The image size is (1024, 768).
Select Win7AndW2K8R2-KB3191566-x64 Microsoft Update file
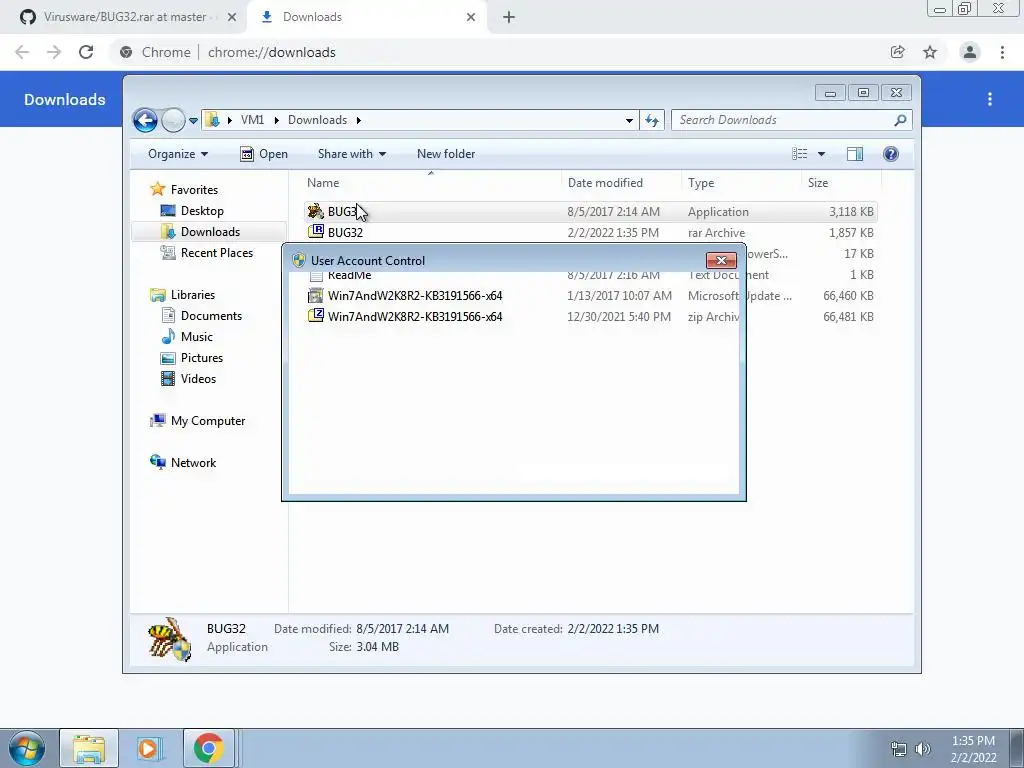(x=590, y=295)
